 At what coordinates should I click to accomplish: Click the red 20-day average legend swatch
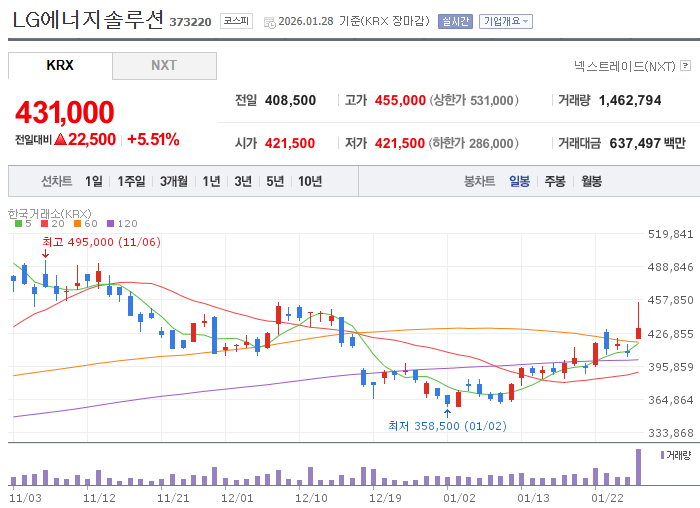point(44,224)
